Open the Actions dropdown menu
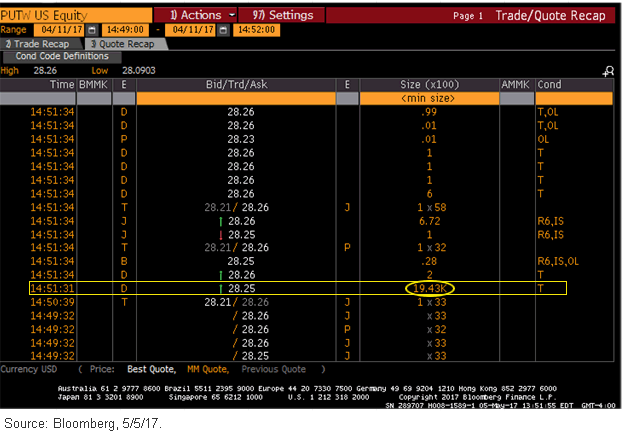 195,15
